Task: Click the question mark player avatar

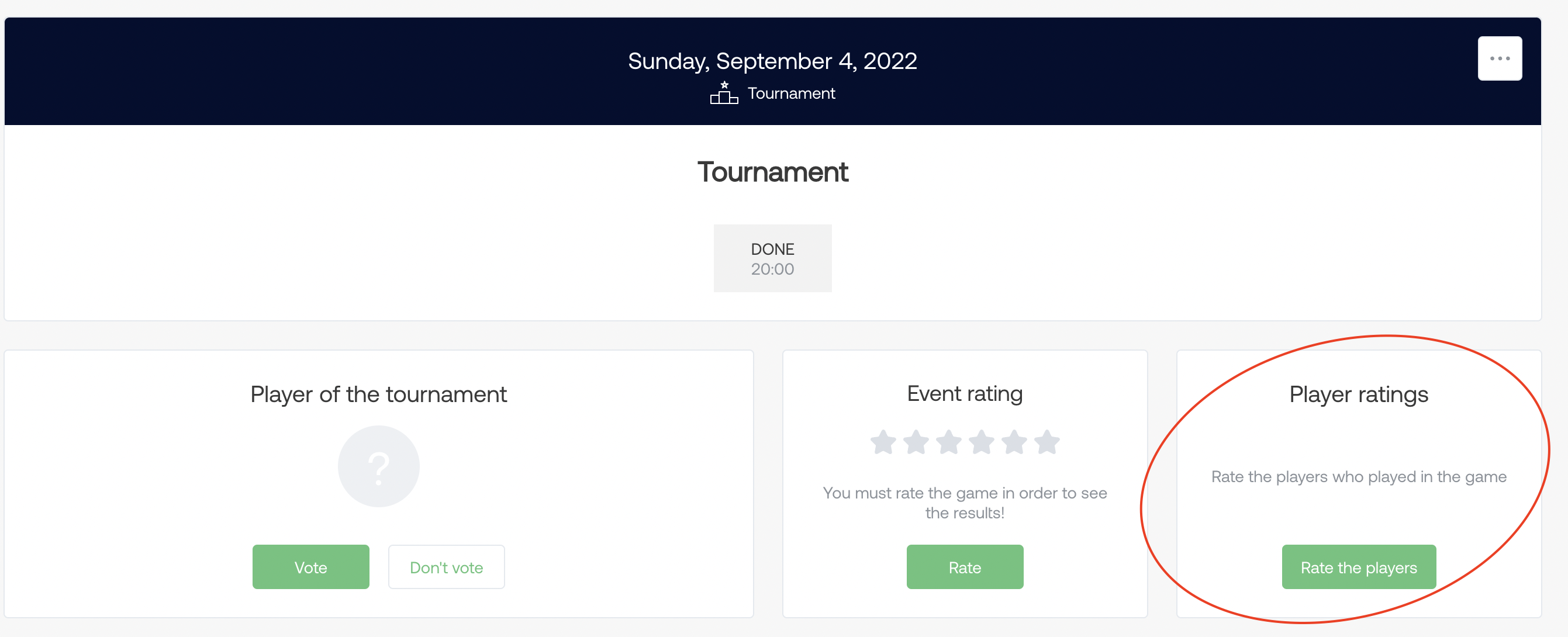Action: [x=379, y=466]
